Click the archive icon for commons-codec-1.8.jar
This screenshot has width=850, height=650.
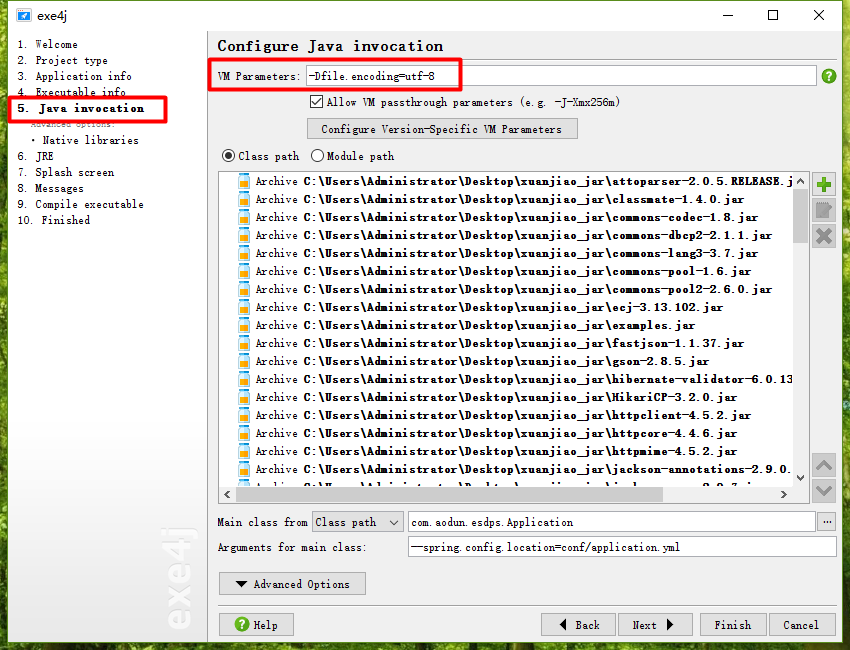pyautogui.click(x=244, y=217)
